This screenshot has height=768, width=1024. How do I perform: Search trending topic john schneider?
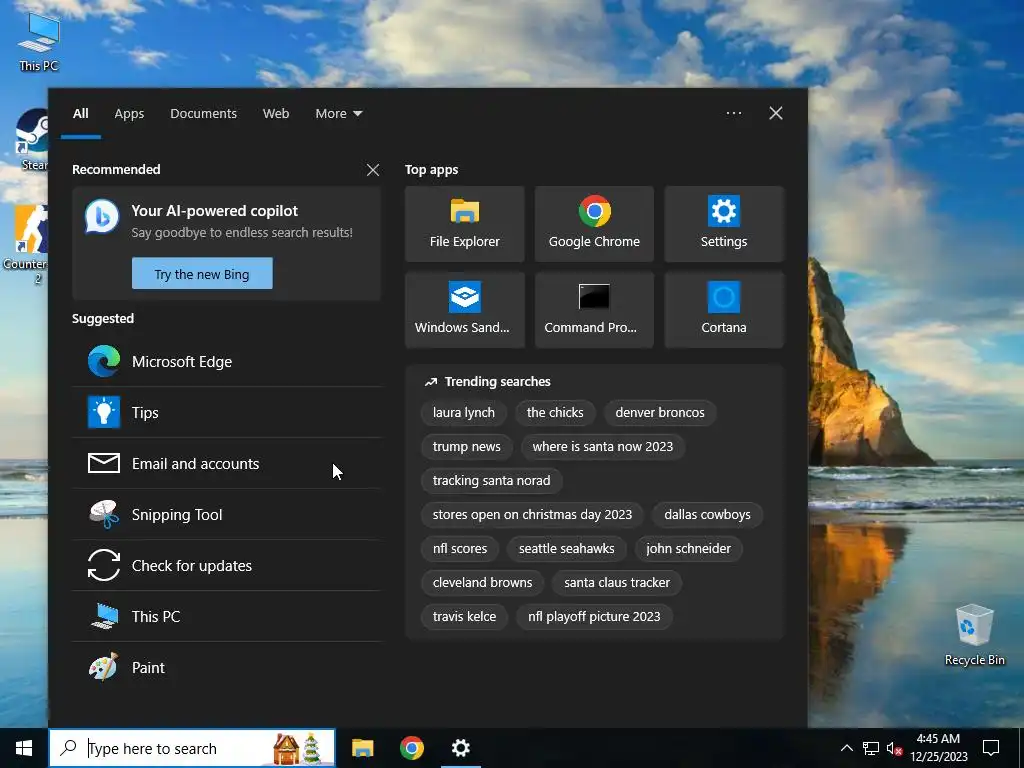tap(688, 549)
